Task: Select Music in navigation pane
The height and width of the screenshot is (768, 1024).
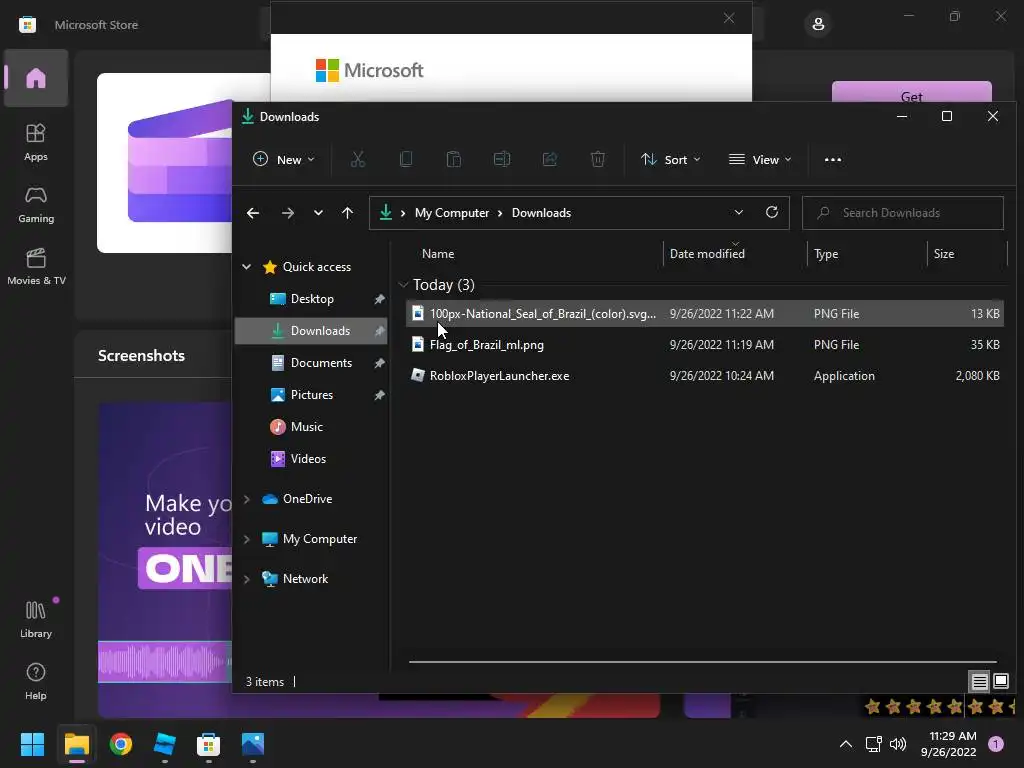Action: click(x=312, y=426)
